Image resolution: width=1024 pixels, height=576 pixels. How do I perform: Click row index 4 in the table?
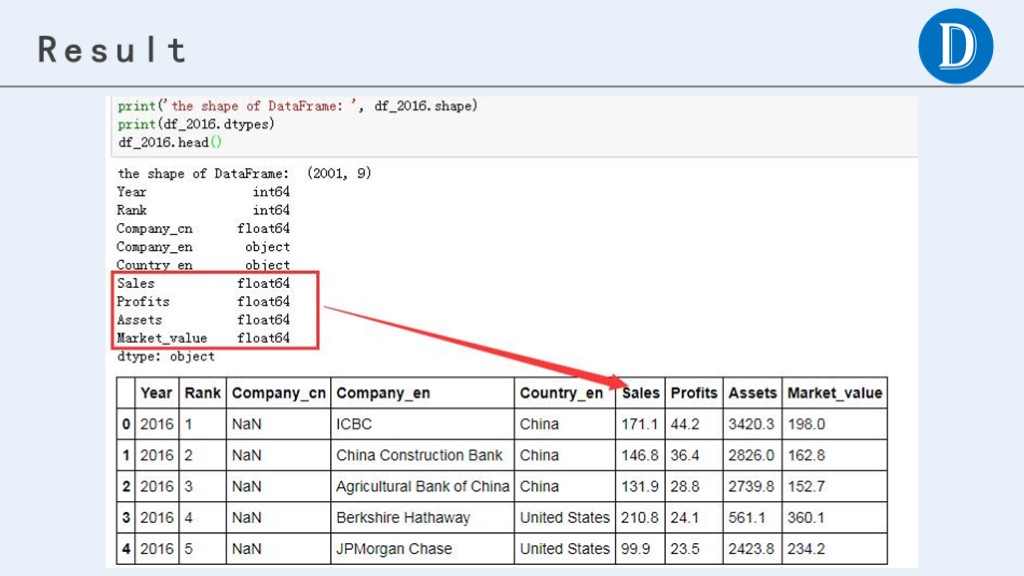[126, 549]
